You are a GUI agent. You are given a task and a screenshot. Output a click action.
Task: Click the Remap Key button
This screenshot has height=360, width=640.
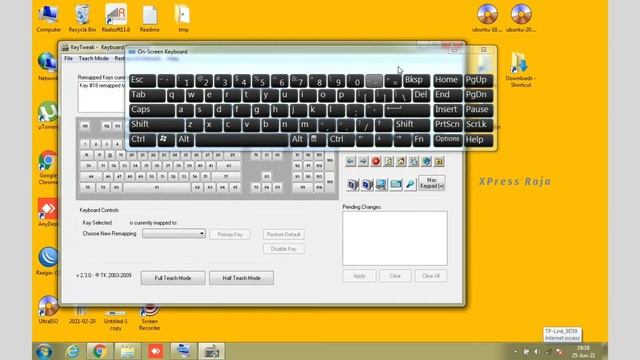tap(230, 234)
